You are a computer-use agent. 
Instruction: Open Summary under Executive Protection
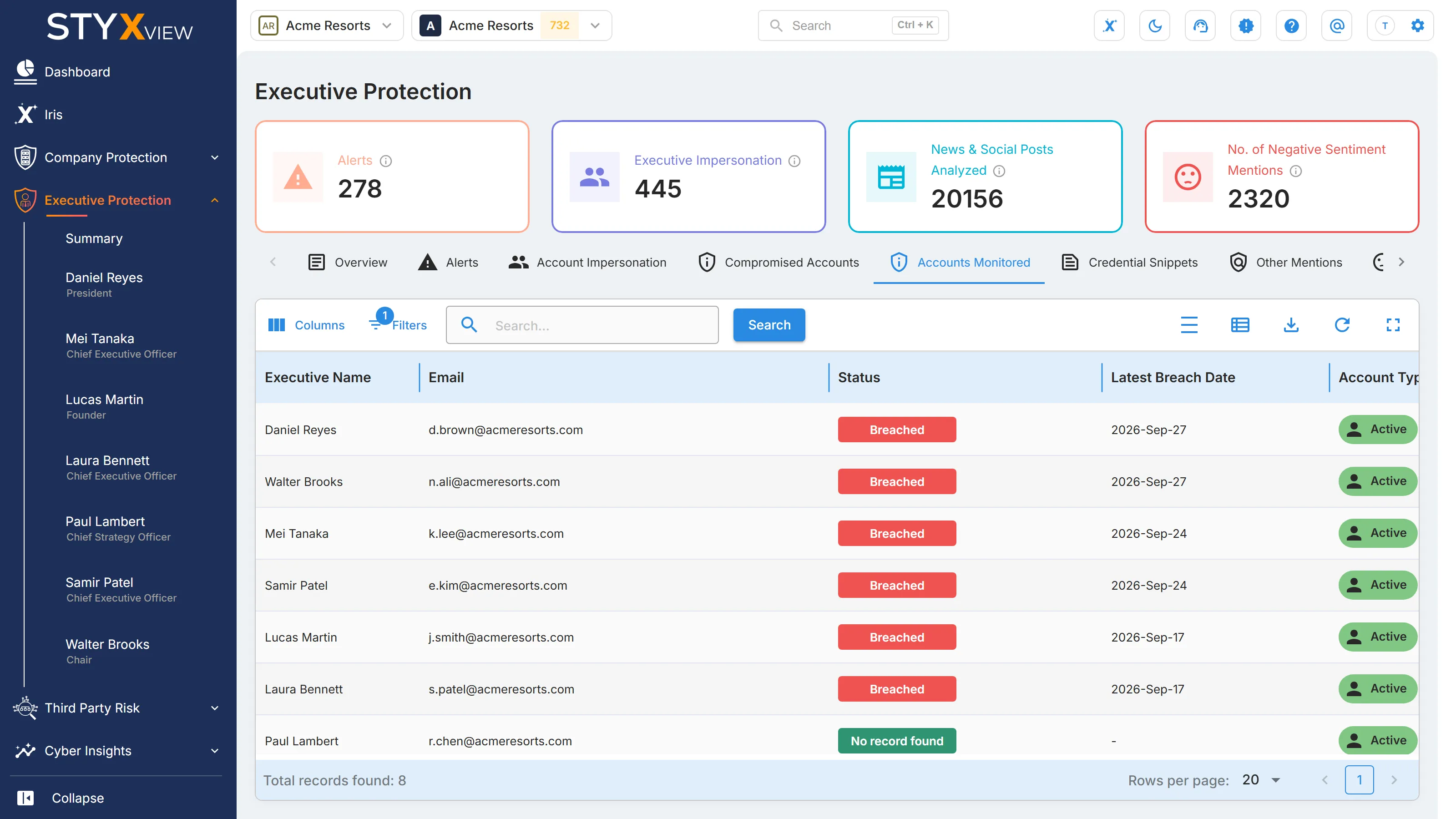tap(94, 238)
